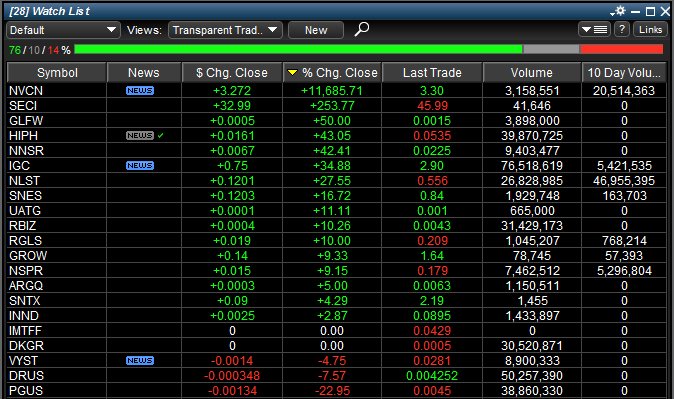Click the 76/10/14 % breadth label
This screenshot has height=399, width=674.
(x=40, y=50)
